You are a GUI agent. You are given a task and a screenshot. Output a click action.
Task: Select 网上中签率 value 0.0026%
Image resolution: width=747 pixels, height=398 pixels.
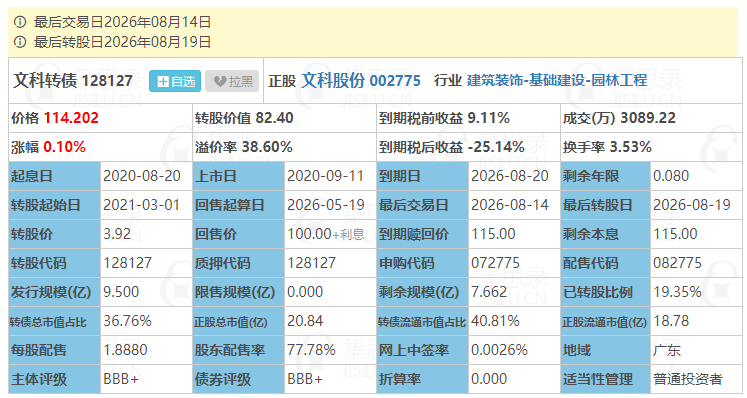499,350
